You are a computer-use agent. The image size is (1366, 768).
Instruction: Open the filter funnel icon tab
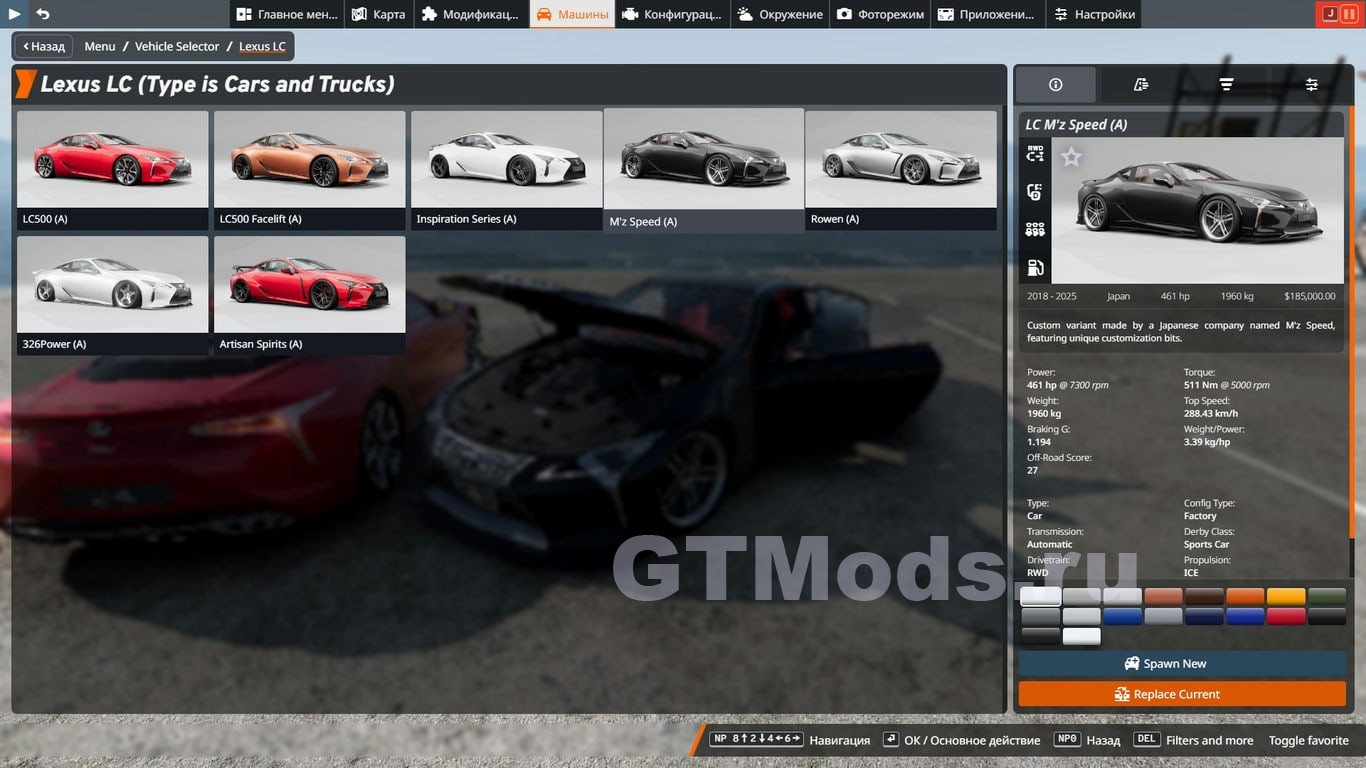click(x=1226, y=85)
